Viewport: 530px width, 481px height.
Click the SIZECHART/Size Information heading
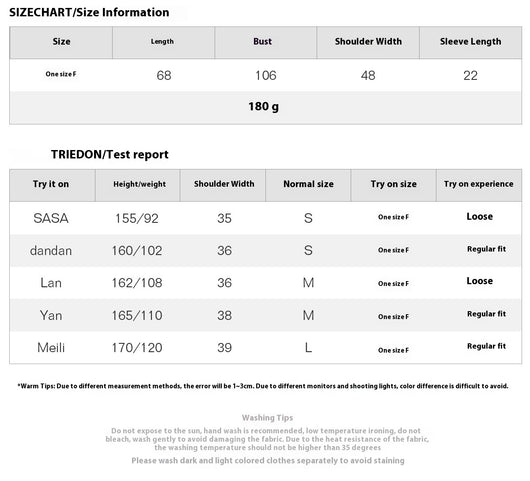point(89,13)
